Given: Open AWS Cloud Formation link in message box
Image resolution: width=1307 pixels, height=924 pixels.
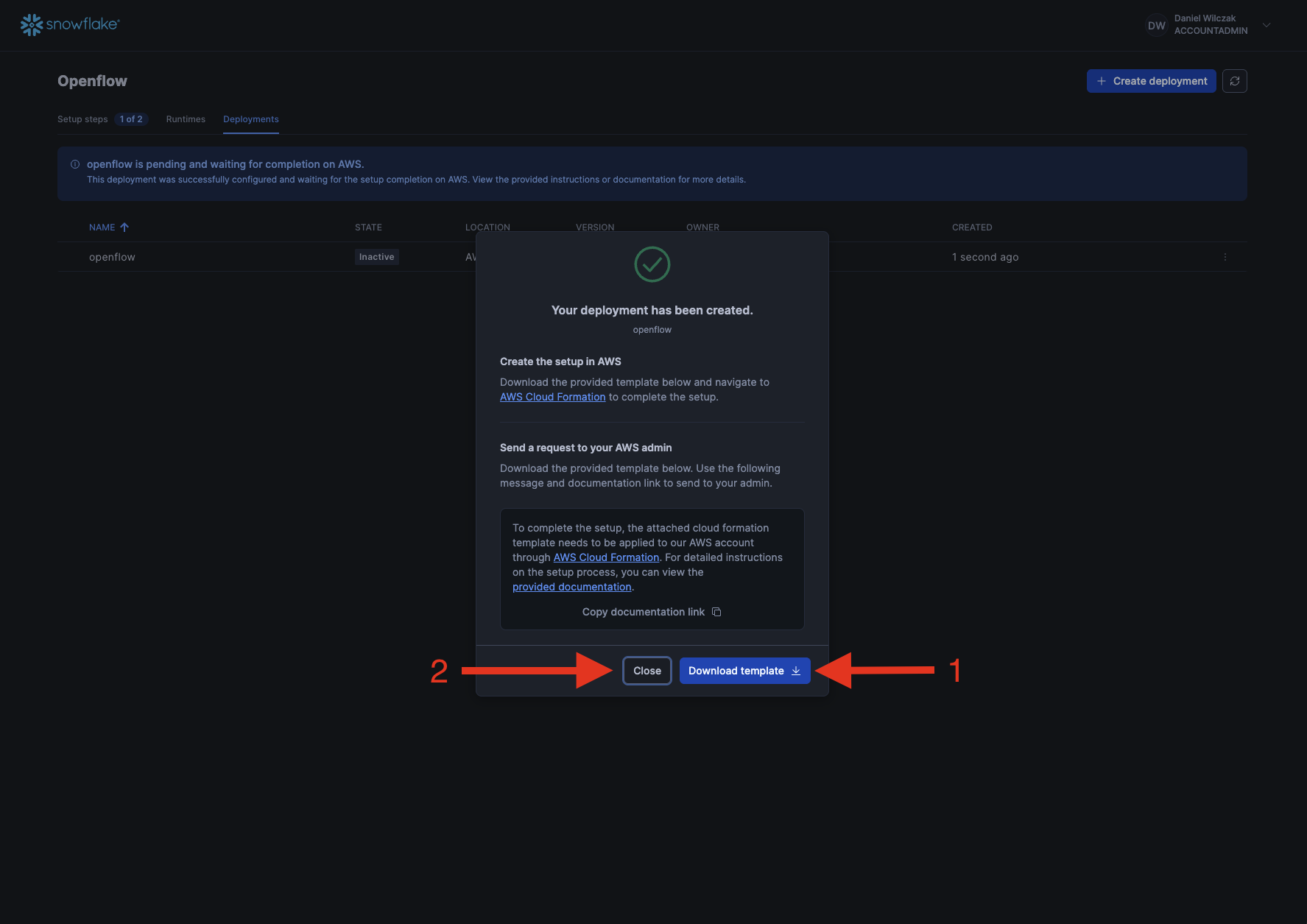Looking at the screenshot, I should [606, 557].
